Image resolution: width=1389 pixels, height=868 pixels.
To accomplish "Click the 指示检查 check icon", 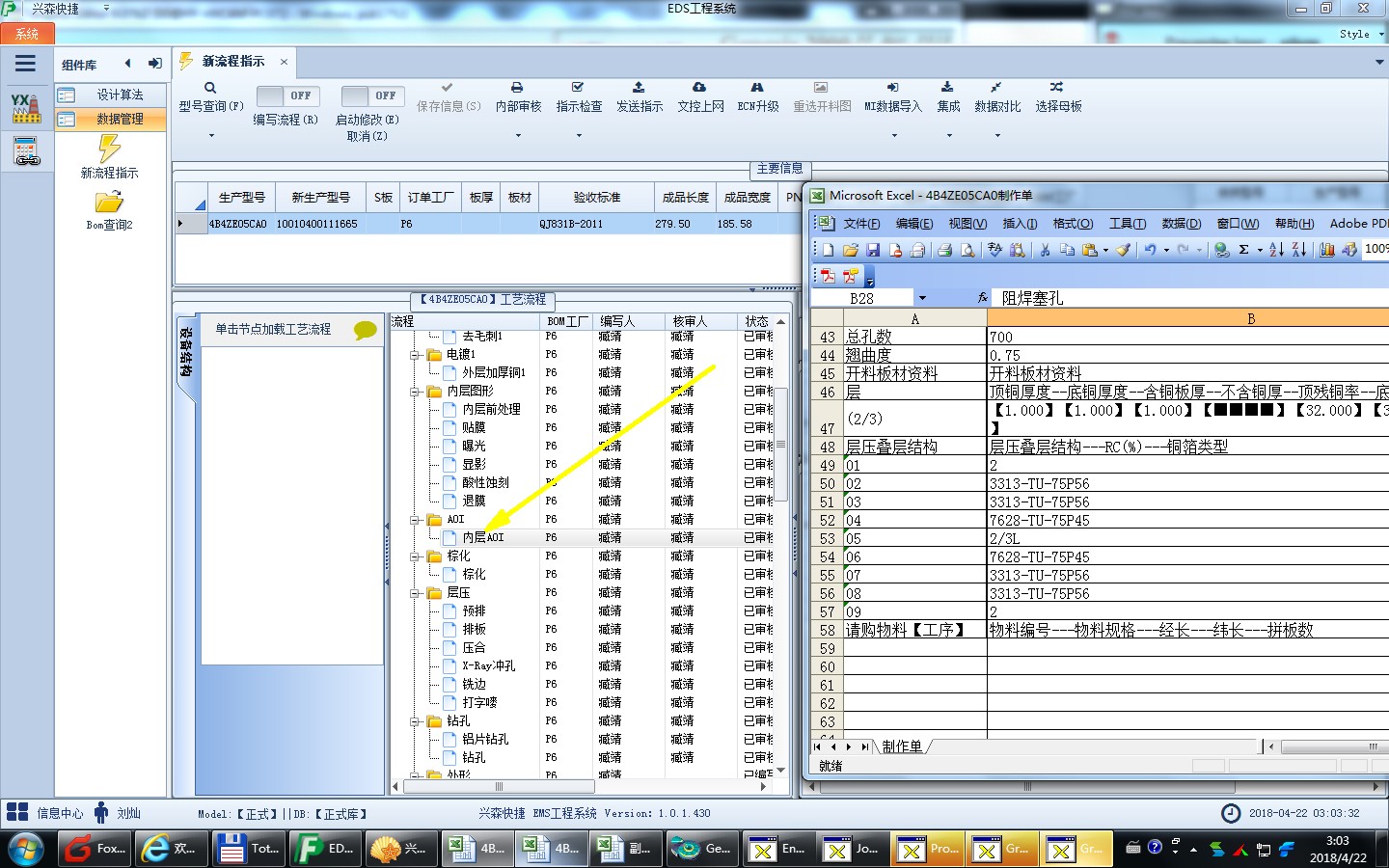I will pyautogui.click(x=578, y=88).
